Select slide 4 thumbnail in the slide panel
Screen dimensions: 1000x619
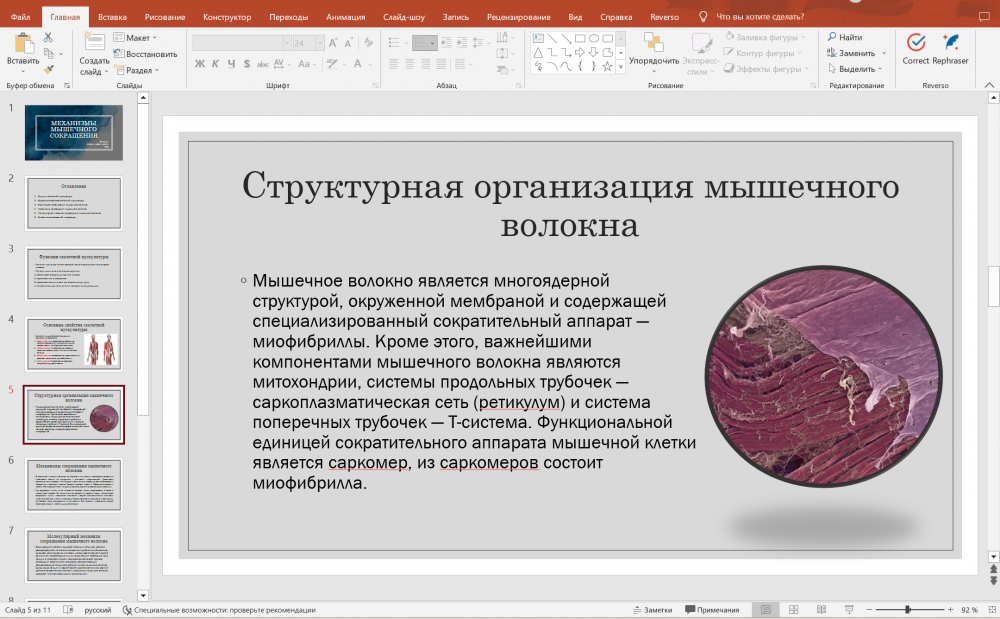pos(73,345)
